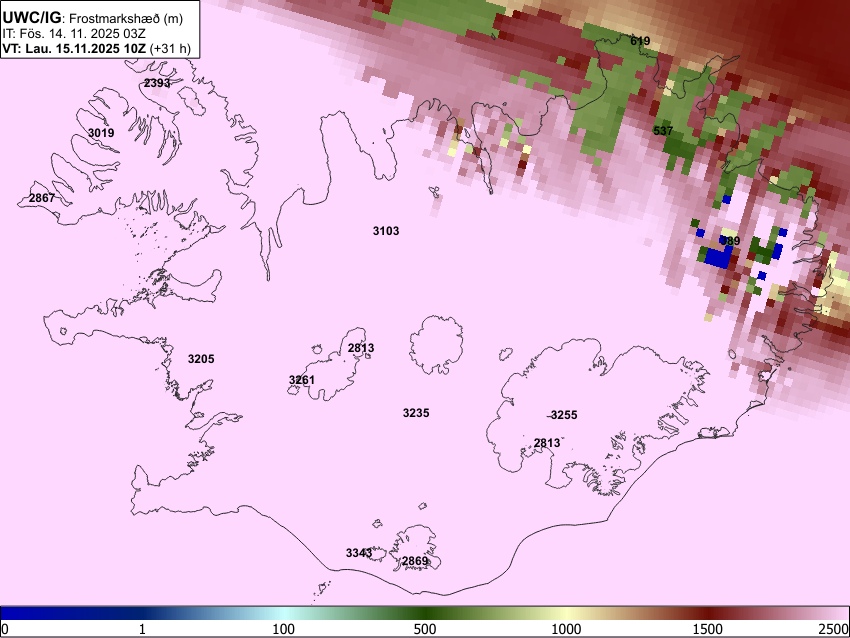Viewport: 850px width, 638px height.
Task: Click the map value 2869
Action: point(415,561)
